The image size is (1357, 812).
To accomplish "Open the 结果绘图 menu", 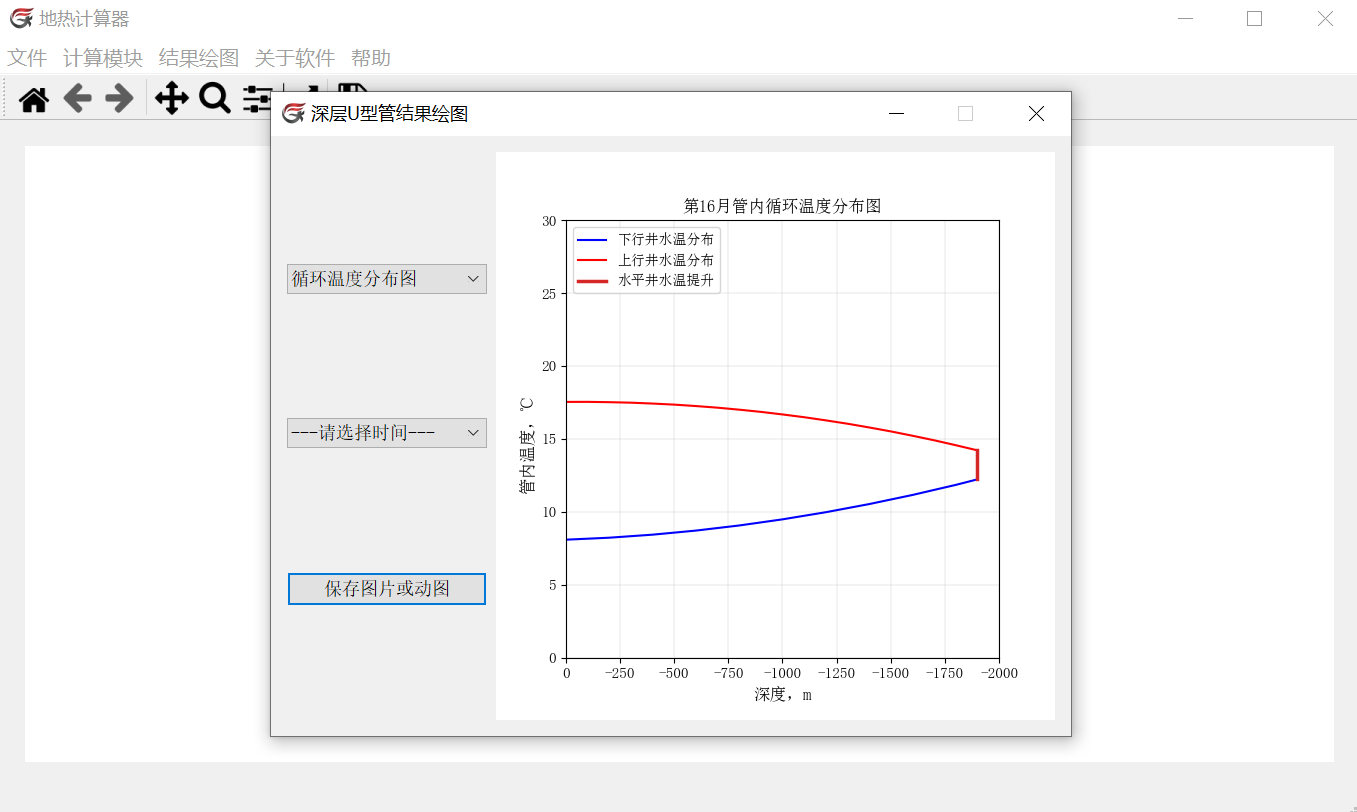I will coord(199,58).
